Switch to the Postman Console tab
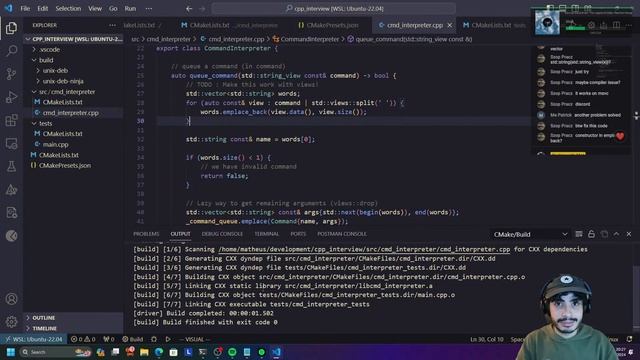Image resolution: width=640 pixels, height=360 pixels. click(x=342, y=234)
